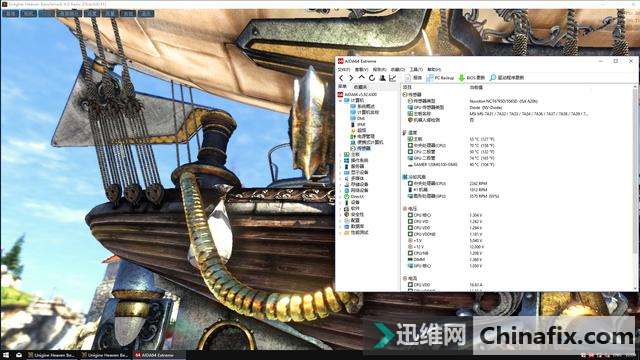Switch to the Favorites tab in the left panel
640x360 pixels.
click(x=360, y=87)
